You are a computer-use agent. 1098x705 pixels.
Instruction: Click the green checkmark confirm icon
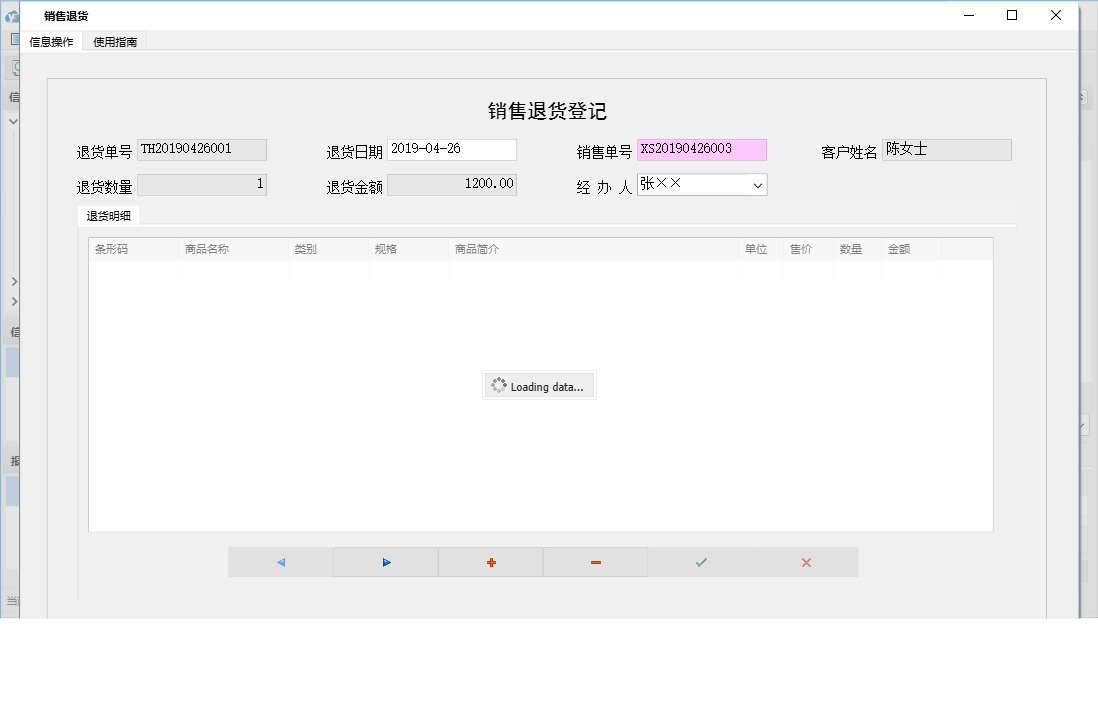point(700,561)
